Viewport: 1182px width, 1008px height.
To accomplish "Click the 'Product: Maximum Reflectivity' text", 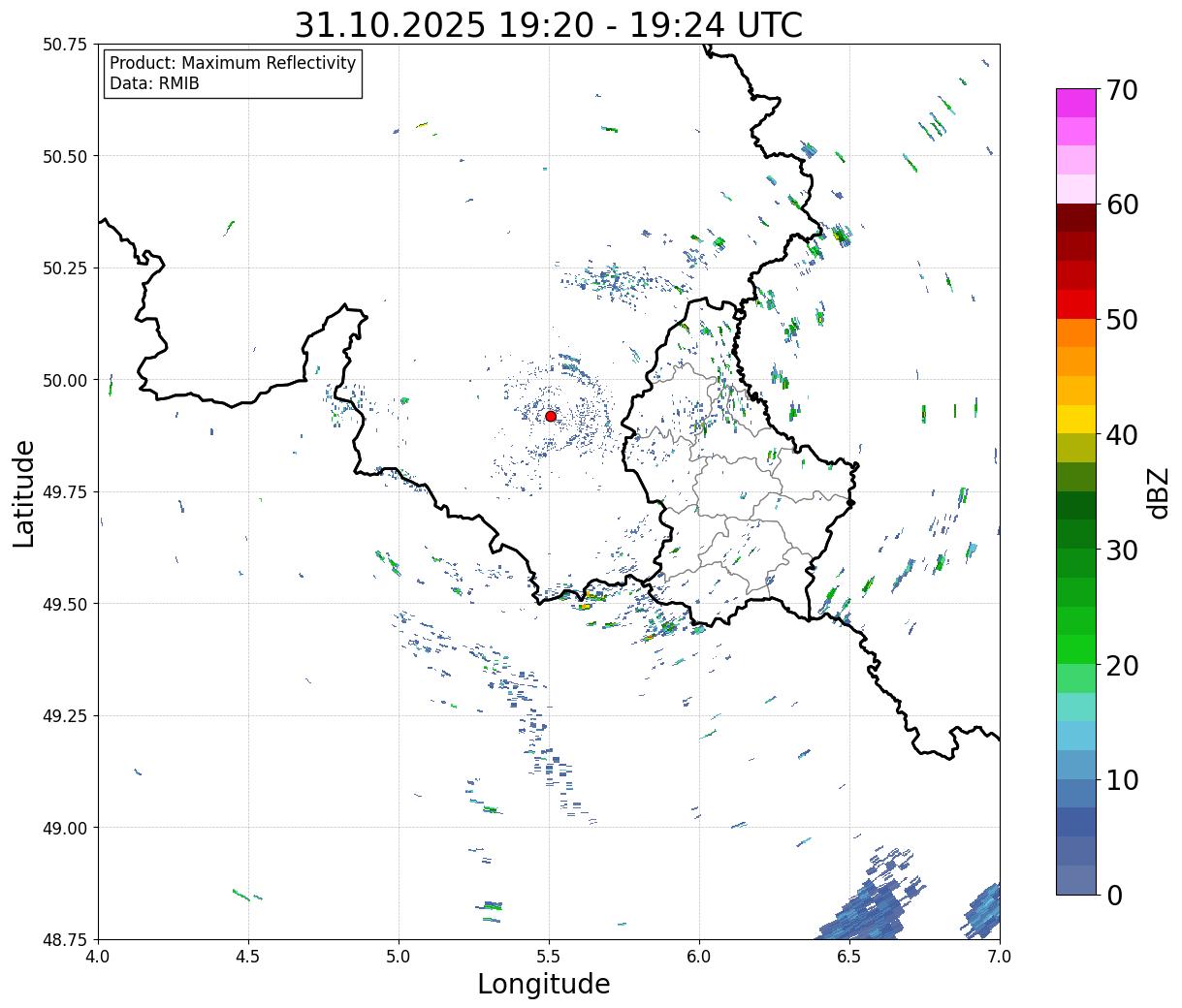I will point(233,64).
